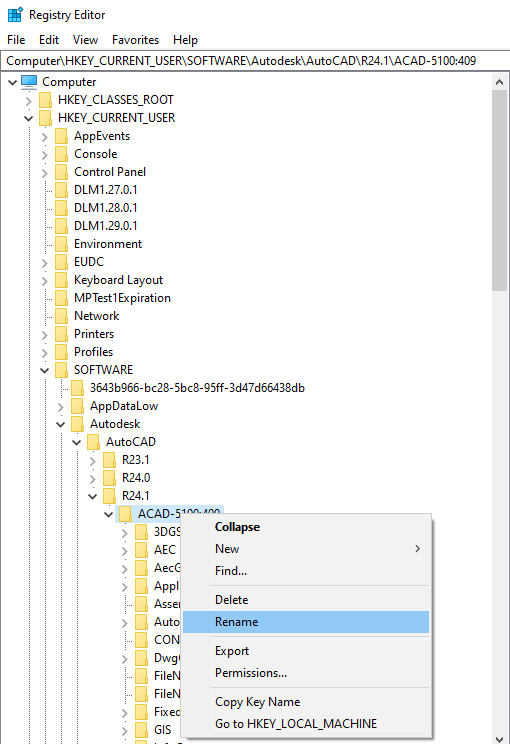Open the View menu
The width and height of the screenshot is (510, 744).
[85, 40]
